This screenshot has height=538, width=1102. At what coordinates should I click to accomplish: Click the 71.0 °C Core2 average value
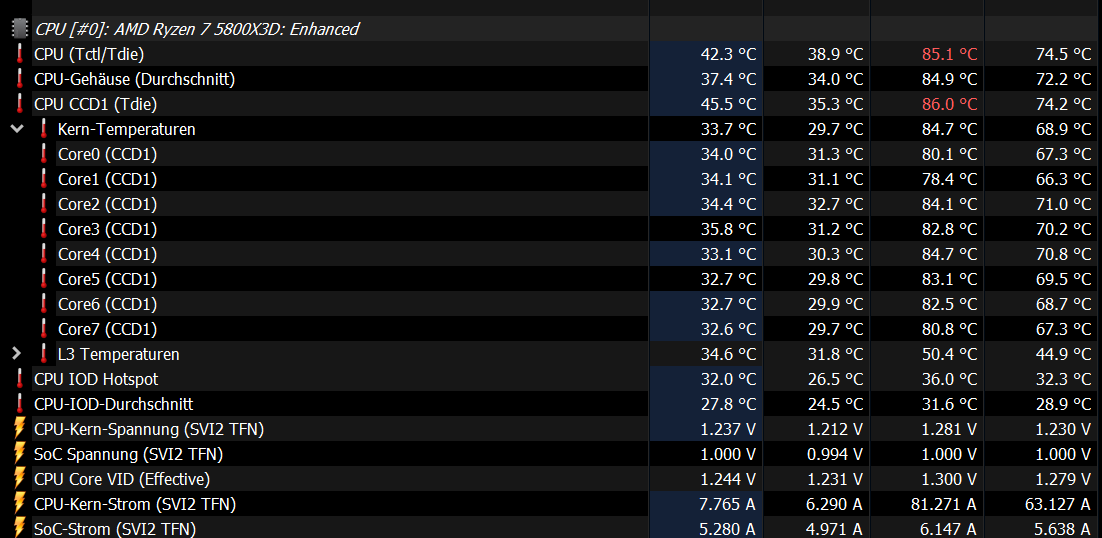point(1064,204)
